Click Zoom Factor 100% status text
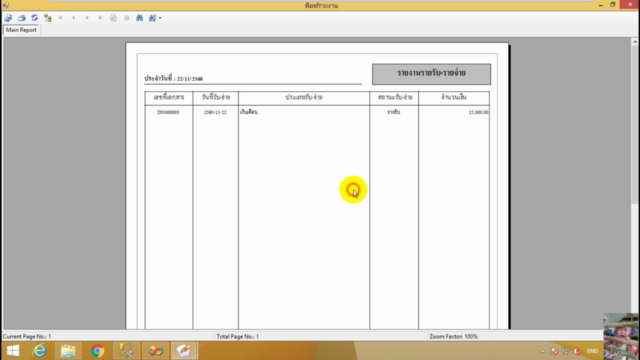The image size is (640, 360). point(453,336)
